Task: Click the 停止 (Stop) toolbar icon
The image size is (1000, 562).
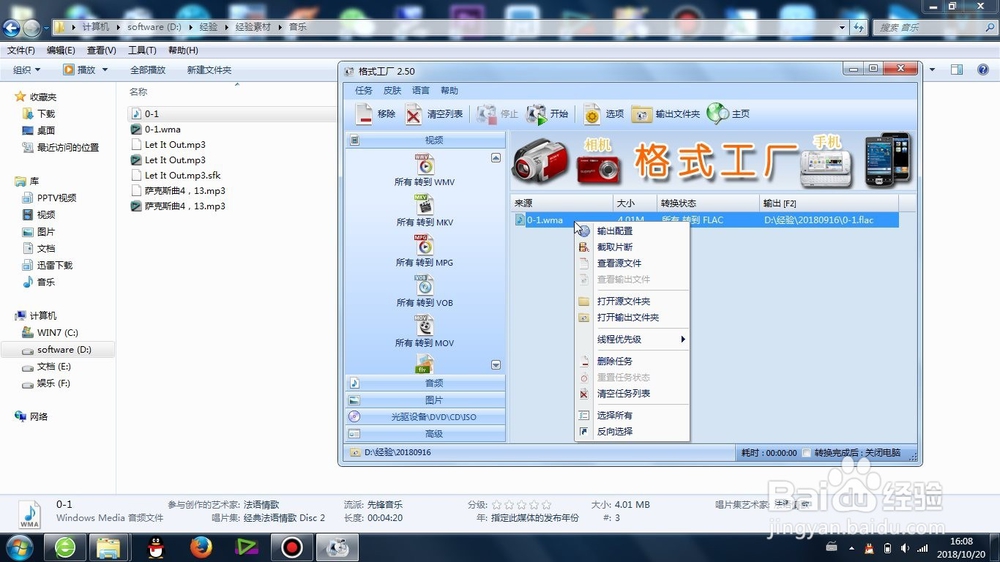Action: click(486, 114)
